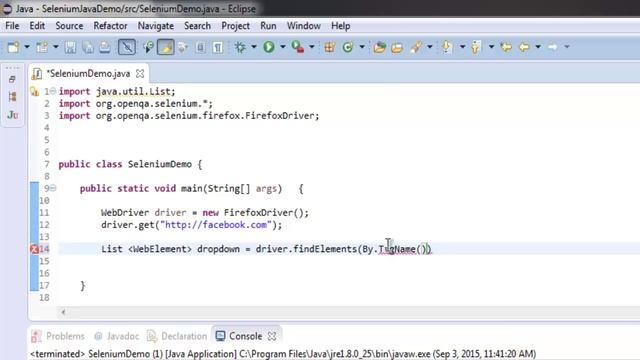Collapse the main method at line 9
640x360 pixels.
[53, 188]
